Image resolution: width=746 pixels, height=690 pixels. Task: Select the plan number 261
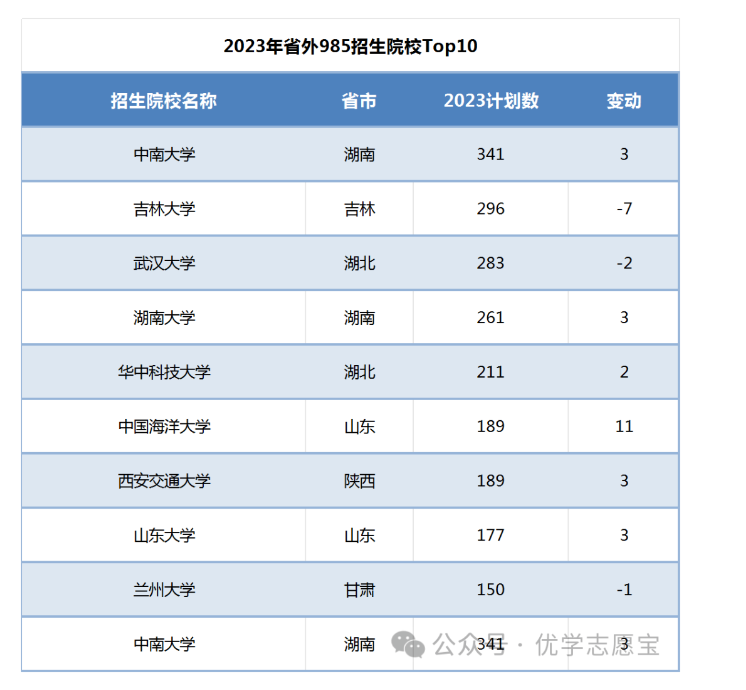(491, 317)
